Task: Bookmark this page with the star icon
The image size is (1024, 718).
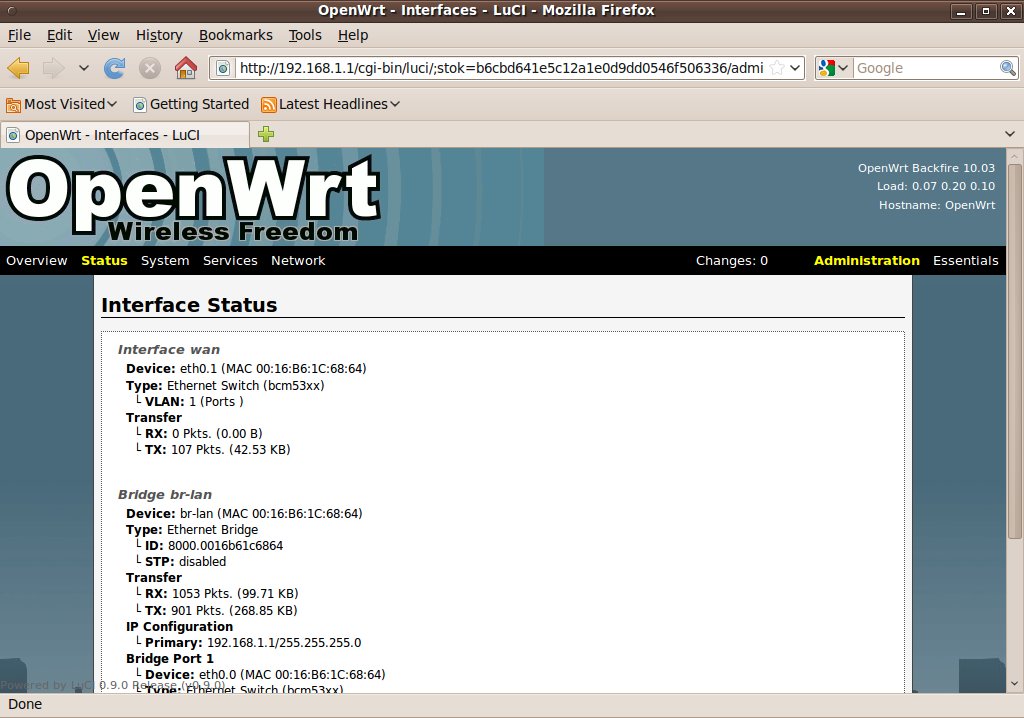Action: pos(777,68)
